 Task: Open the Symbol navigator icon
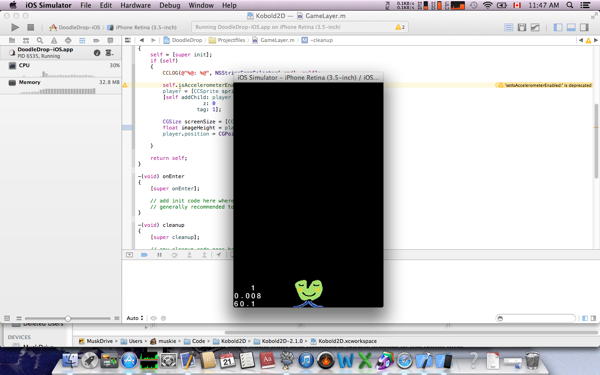click(x=26, y=40)
